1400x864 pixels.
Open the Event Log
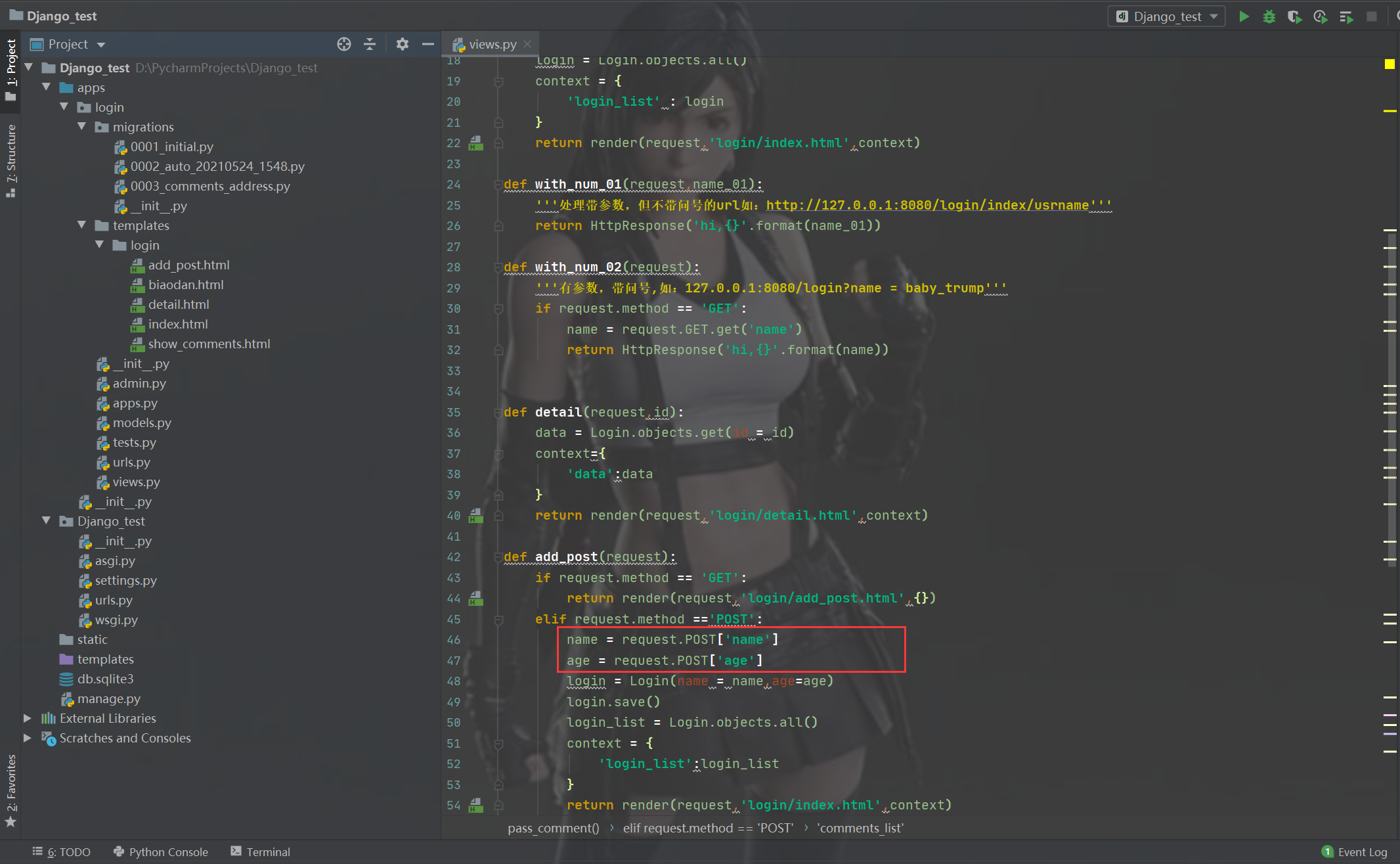[1355, 852]
